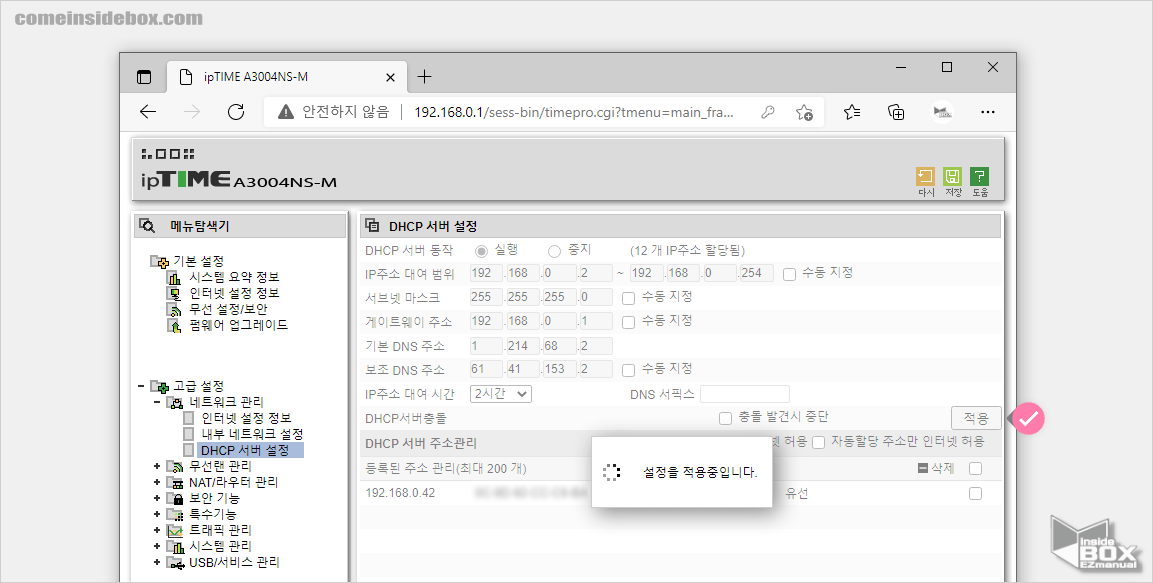This screenshot has width=1153, height=583.
Task: Check 수동 지정 for 보조 DNS 주소
Action: click(628, 370)
